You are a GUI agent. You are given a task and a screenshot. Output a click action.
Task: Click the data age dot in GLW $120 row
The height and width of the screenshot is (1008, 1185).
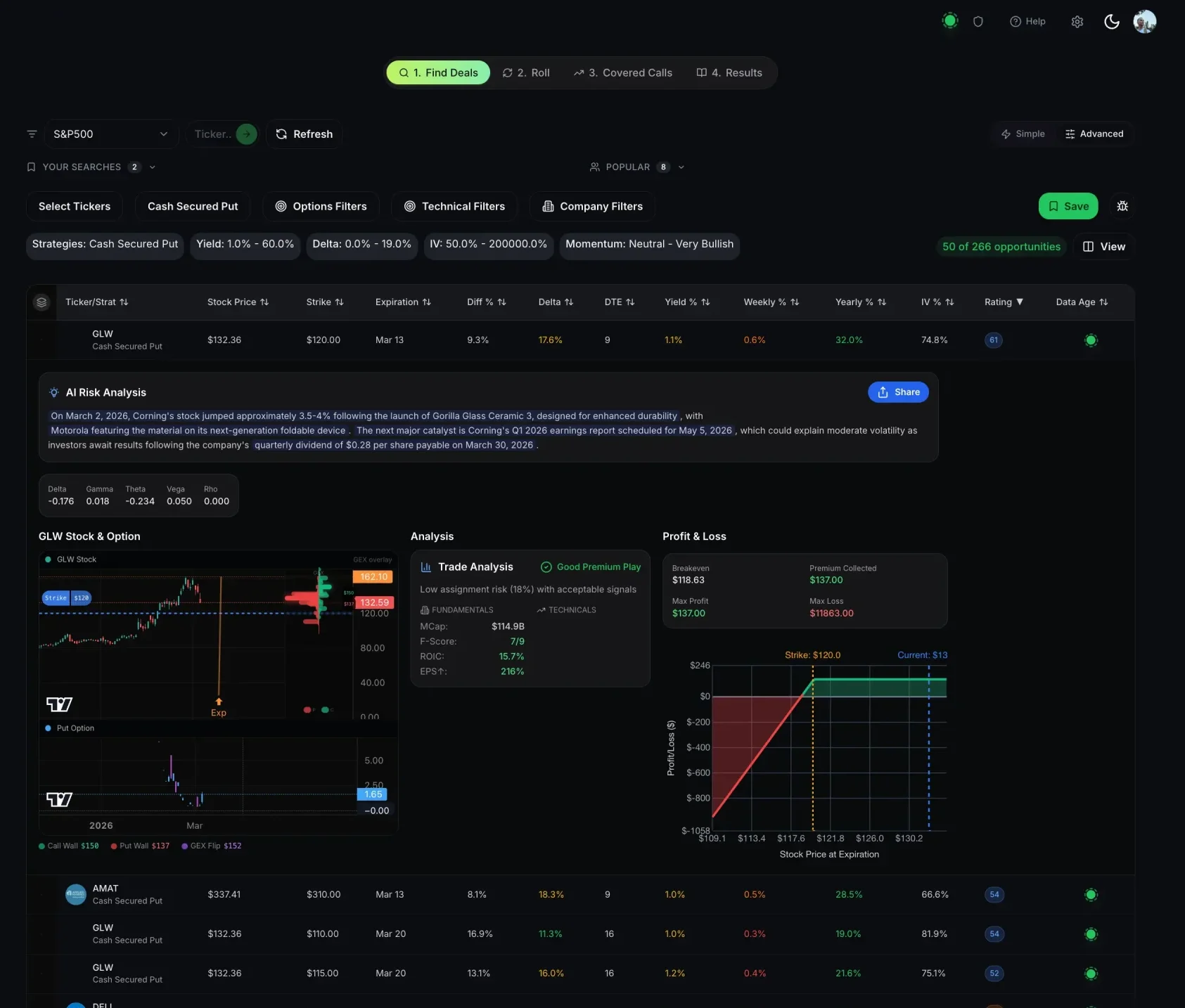1091,340
